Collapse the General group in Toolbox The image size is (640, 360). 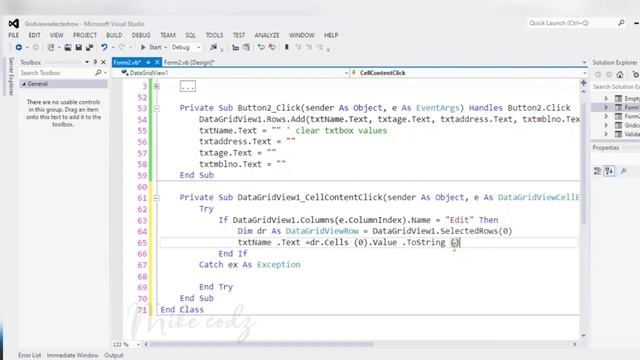point(24,84)
